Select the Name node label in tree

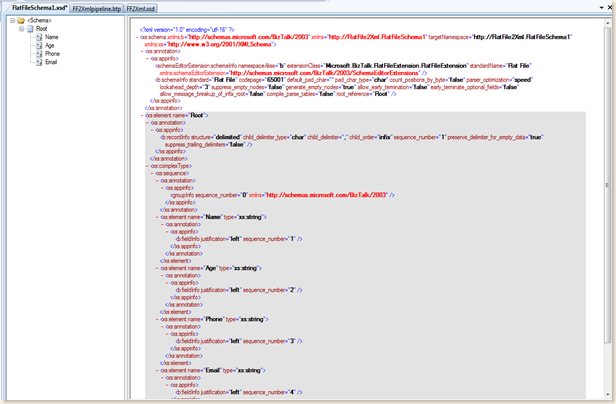point(51,37)
